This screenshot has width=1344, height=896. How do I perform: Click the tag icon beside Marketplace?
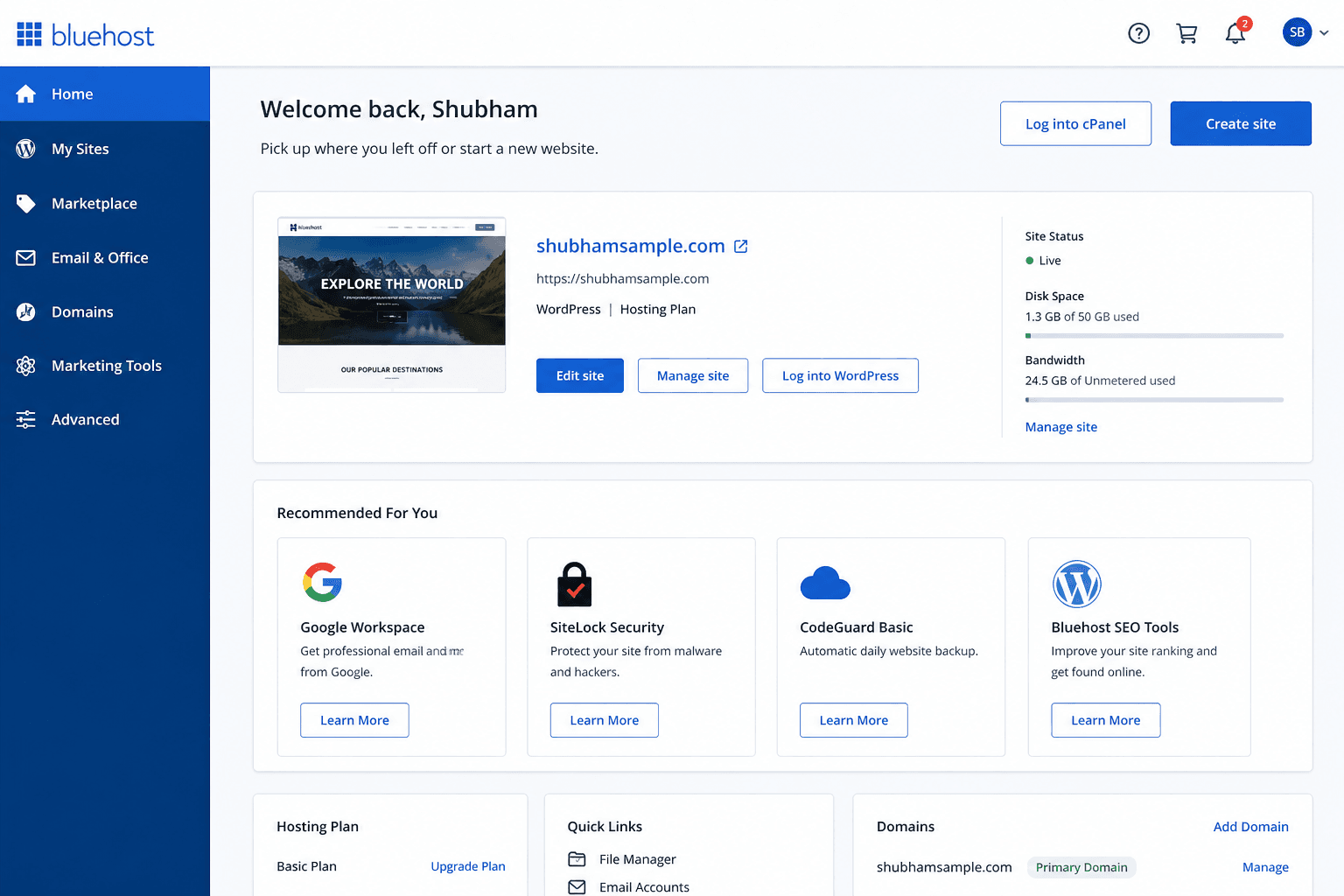26,203
